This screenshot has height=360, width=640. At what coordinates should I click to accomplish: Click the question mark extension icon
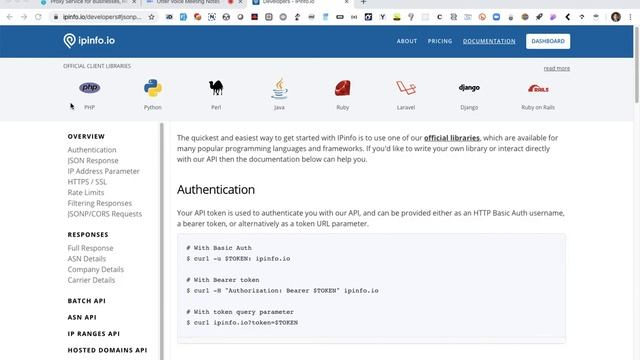coord(411,17)
